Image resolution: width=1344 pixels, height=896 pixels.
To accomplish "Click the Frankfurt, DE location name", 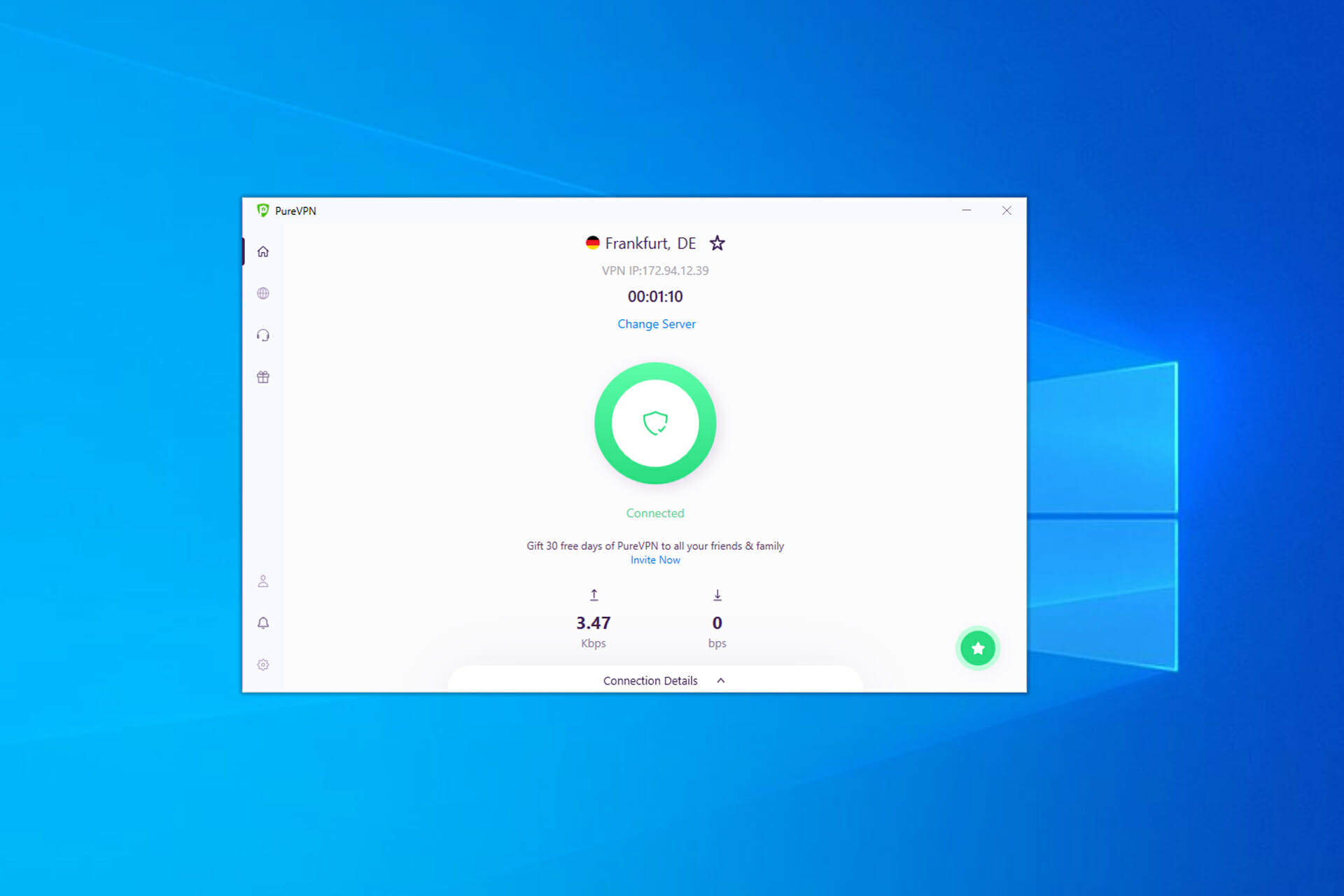I will pyautogui.click(x=650, y=243).
